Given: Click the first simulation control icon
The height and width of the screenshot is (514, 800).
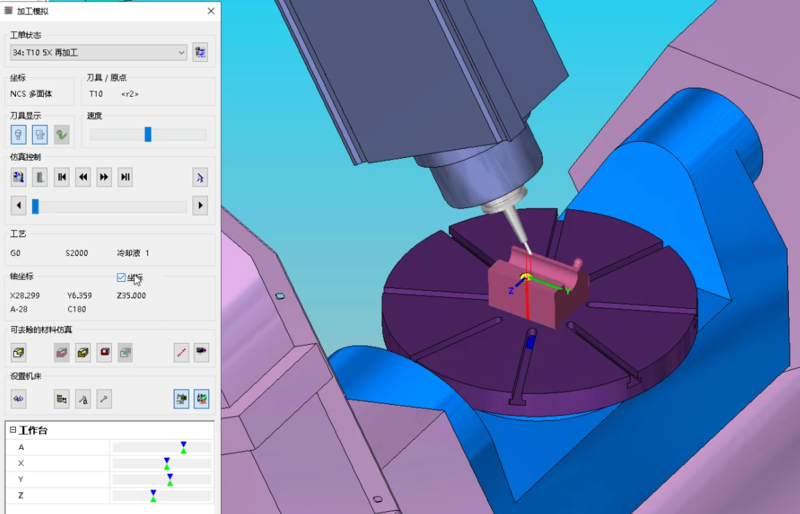Looking at the screenshot, I should point(18,177).
